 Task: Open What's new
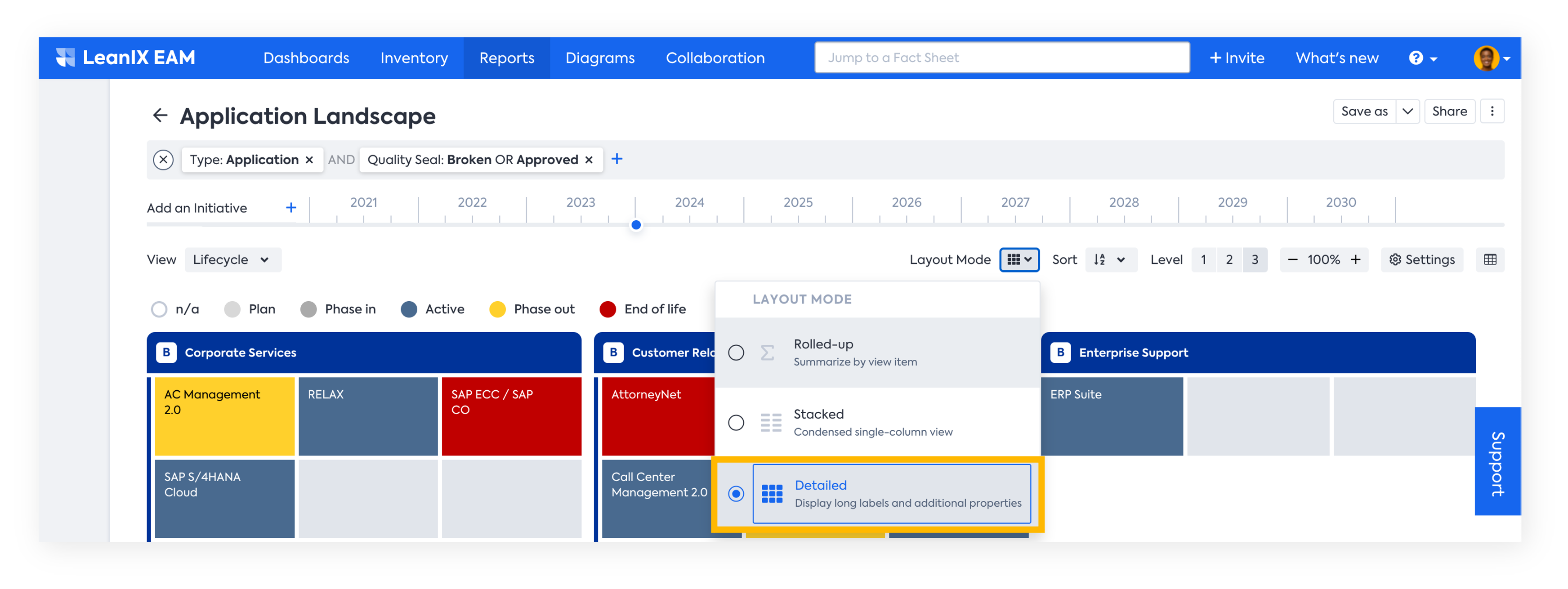[x=1337, y=58]
